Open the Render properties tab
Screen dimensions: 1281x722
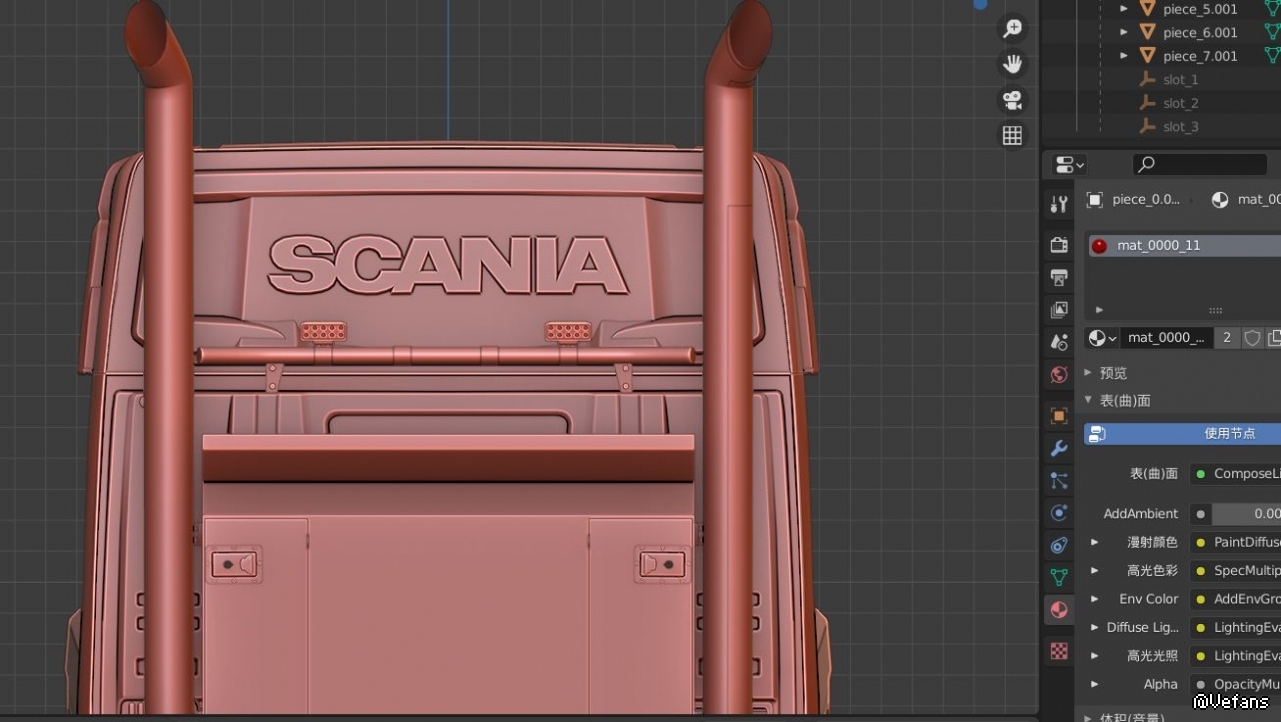tap(1059, 245)
